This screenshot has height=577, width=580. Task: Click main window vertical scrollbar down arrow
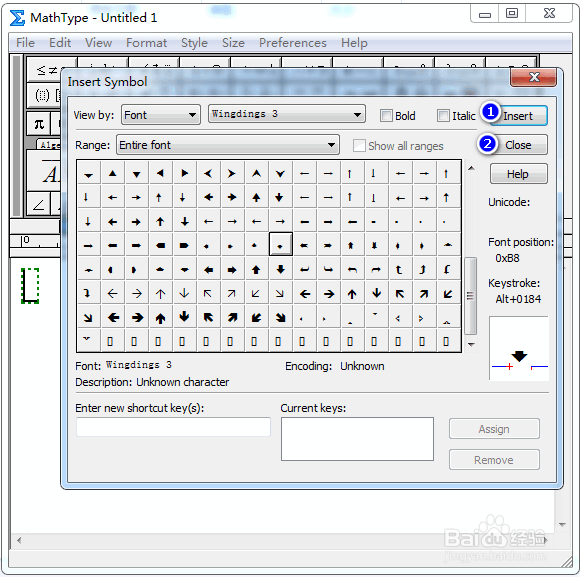pos(562,524)
